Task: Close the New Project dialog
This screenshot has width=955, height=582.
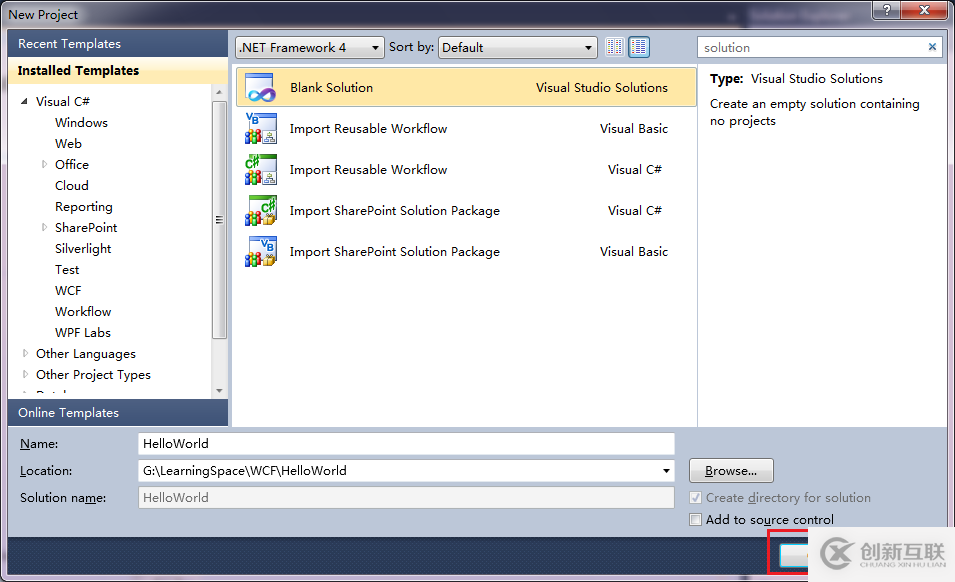Action: (x=924, y=10)
